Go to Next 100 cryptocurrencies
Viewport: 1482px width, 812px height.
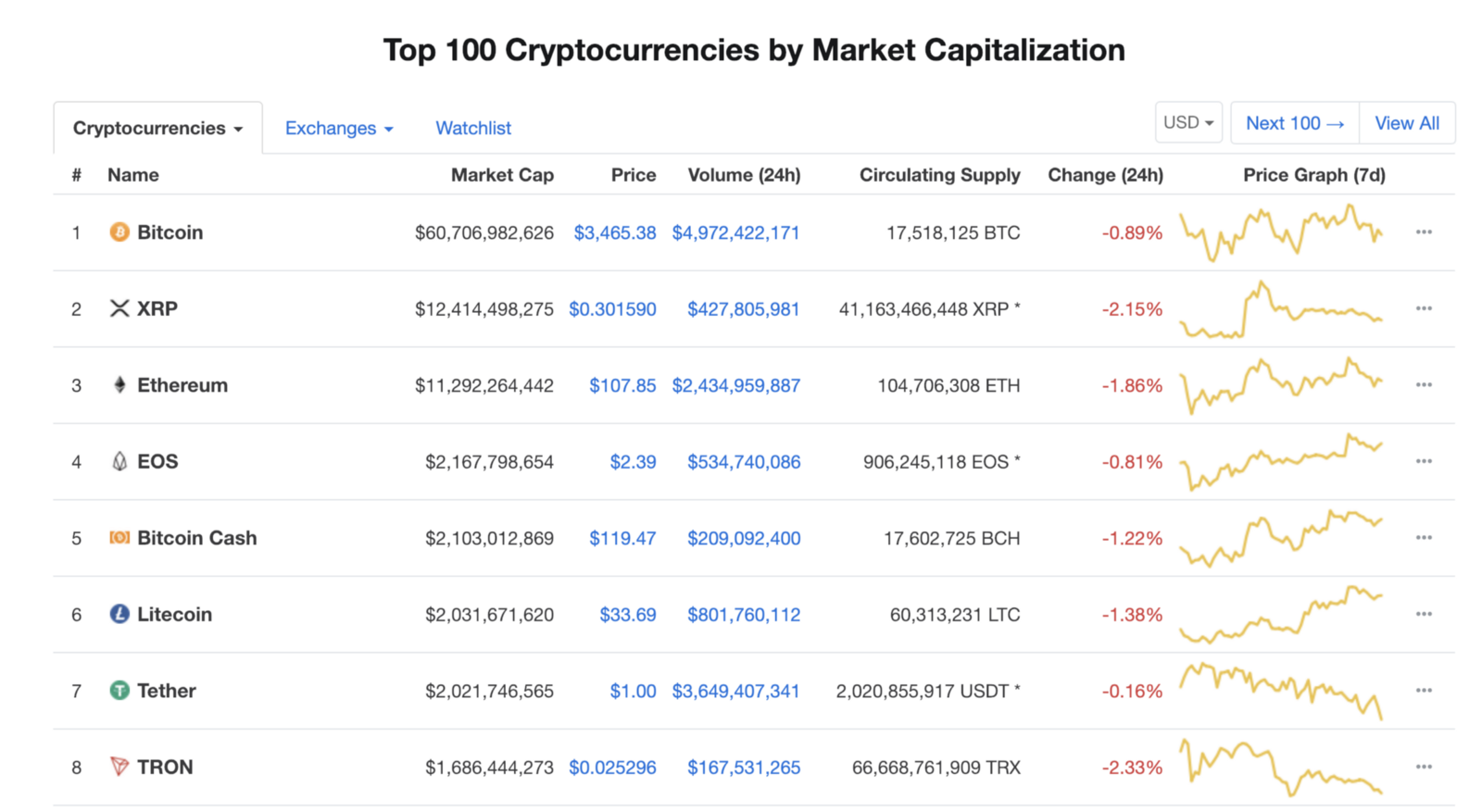point(1294,123)
